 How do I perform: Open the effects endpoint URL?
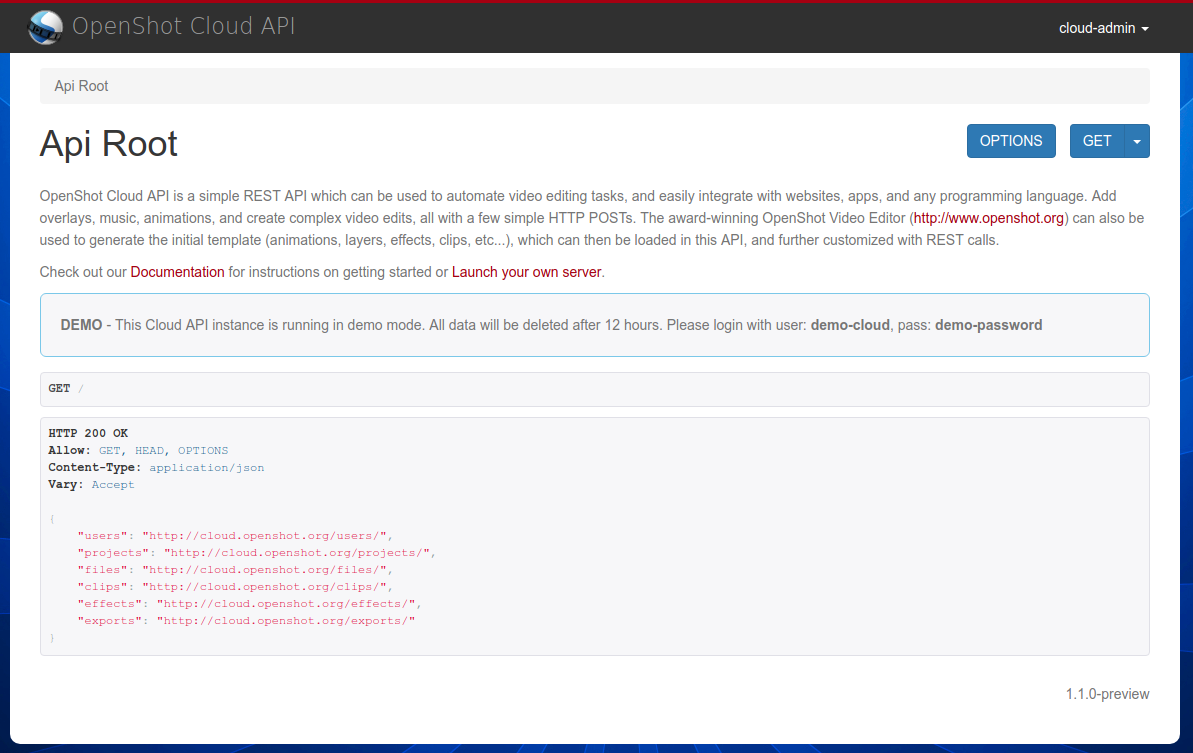point(289,604)
